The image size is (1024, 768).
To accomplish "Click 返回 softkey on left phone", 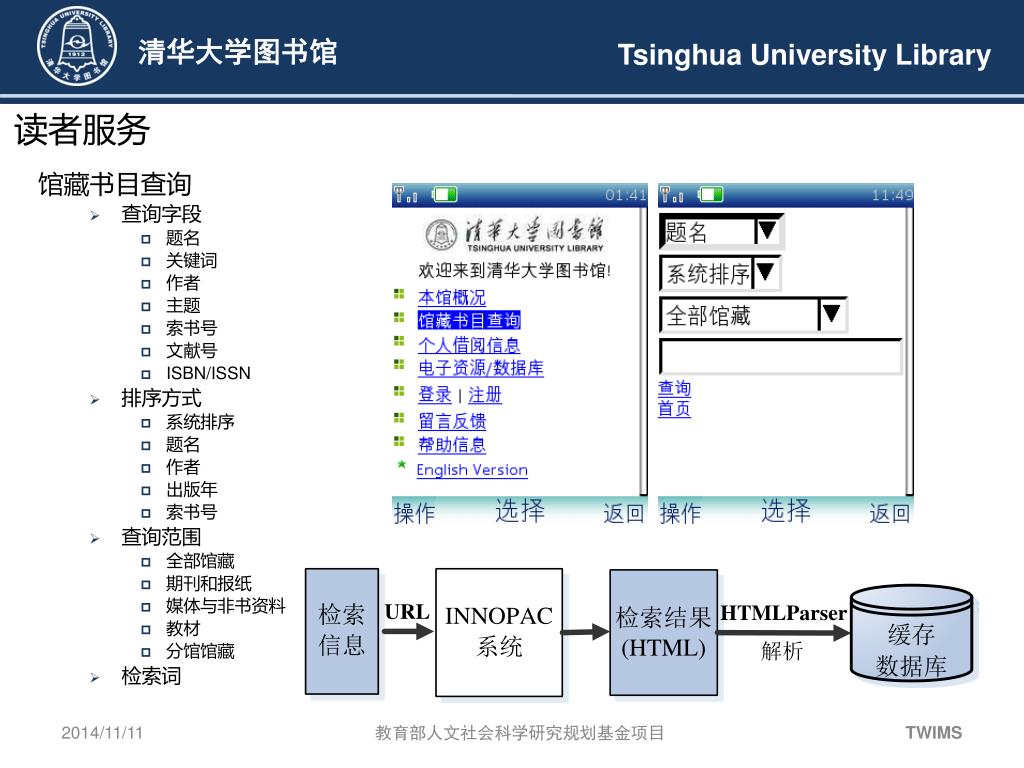I will click(624, 513).
